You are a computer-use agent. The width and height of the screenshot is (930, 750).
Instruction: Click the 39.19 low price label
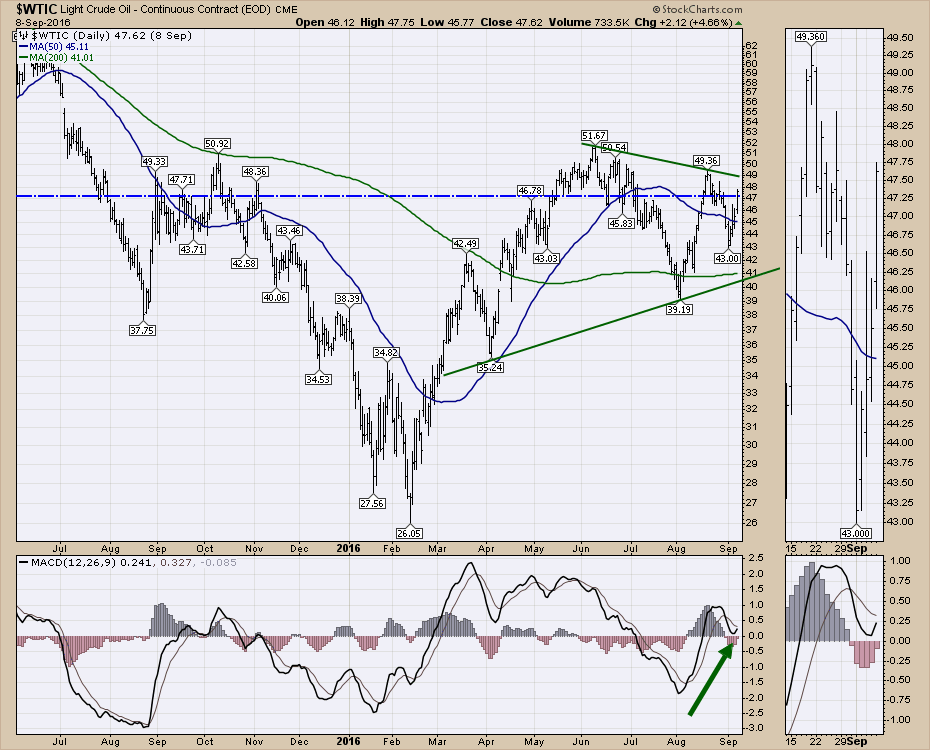(x=679, y=309)
